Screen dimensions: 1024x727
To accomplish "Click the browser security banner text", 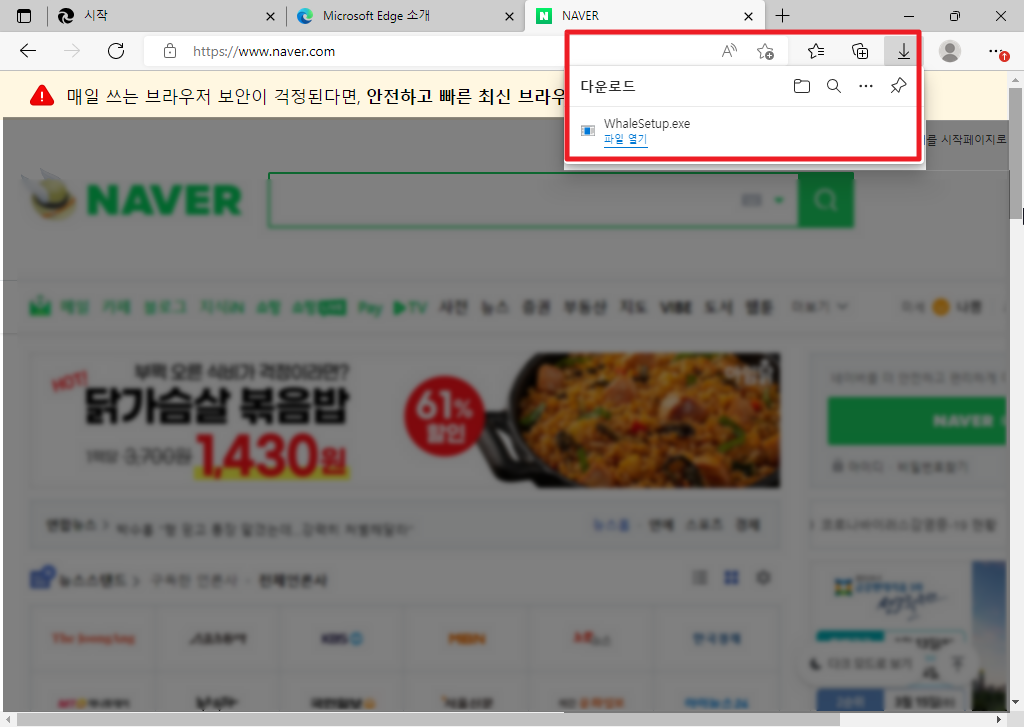I will pyautogui.click(x=315, y=97).
